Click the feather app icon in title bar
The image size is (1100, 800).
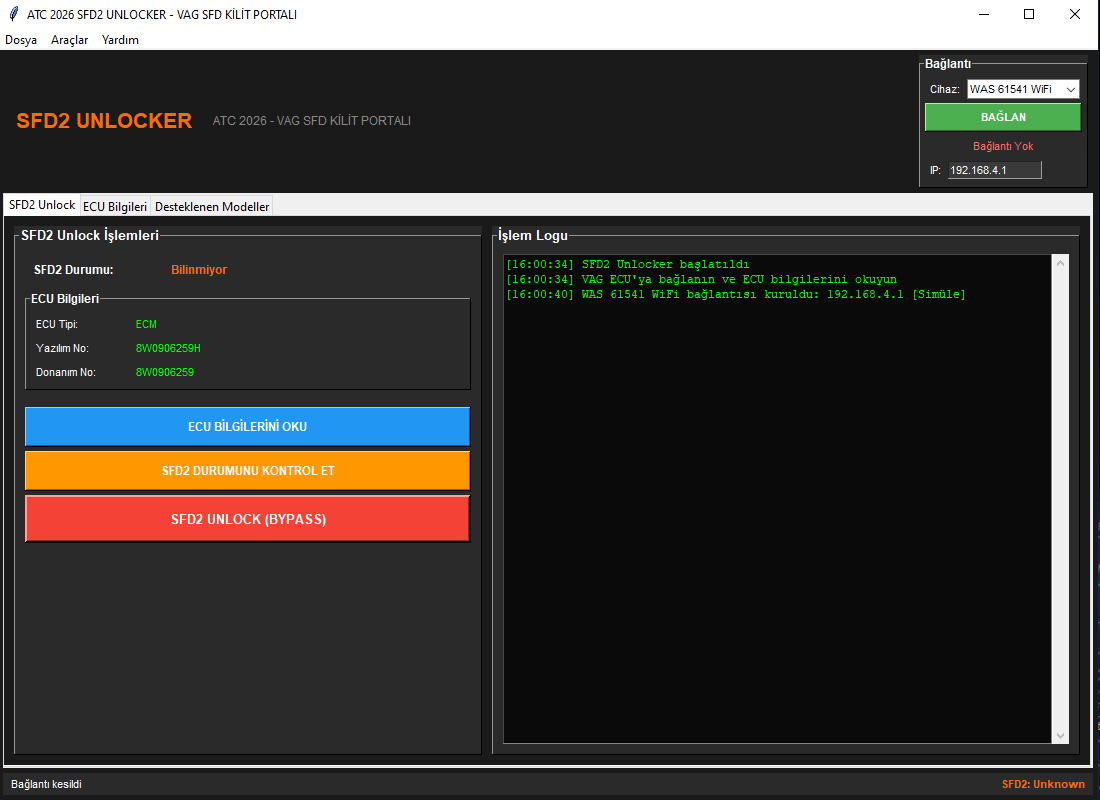coord(12,14)
